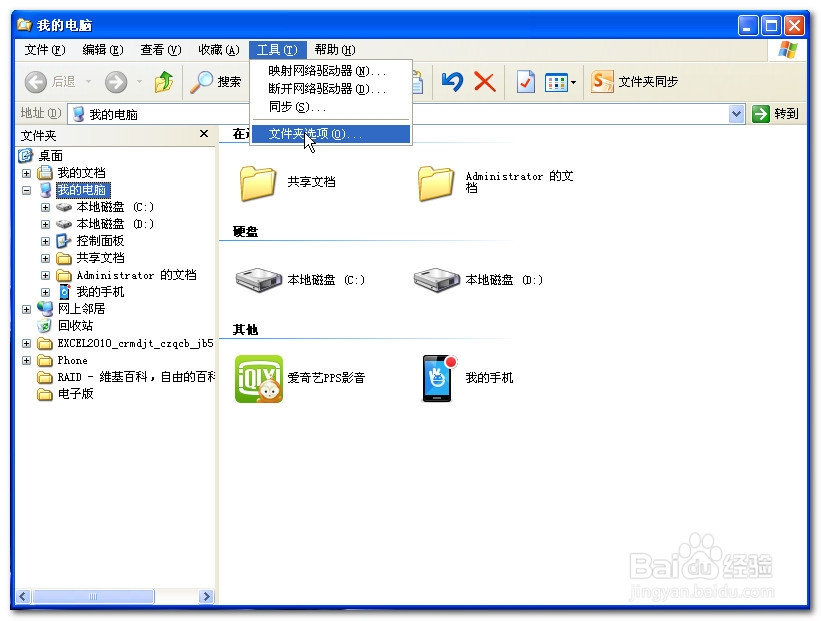This screenshot has height=621, width=821.
Task: Choose 映射网络驱动器(N)... menu entry
Action: (x=331, y=71)
